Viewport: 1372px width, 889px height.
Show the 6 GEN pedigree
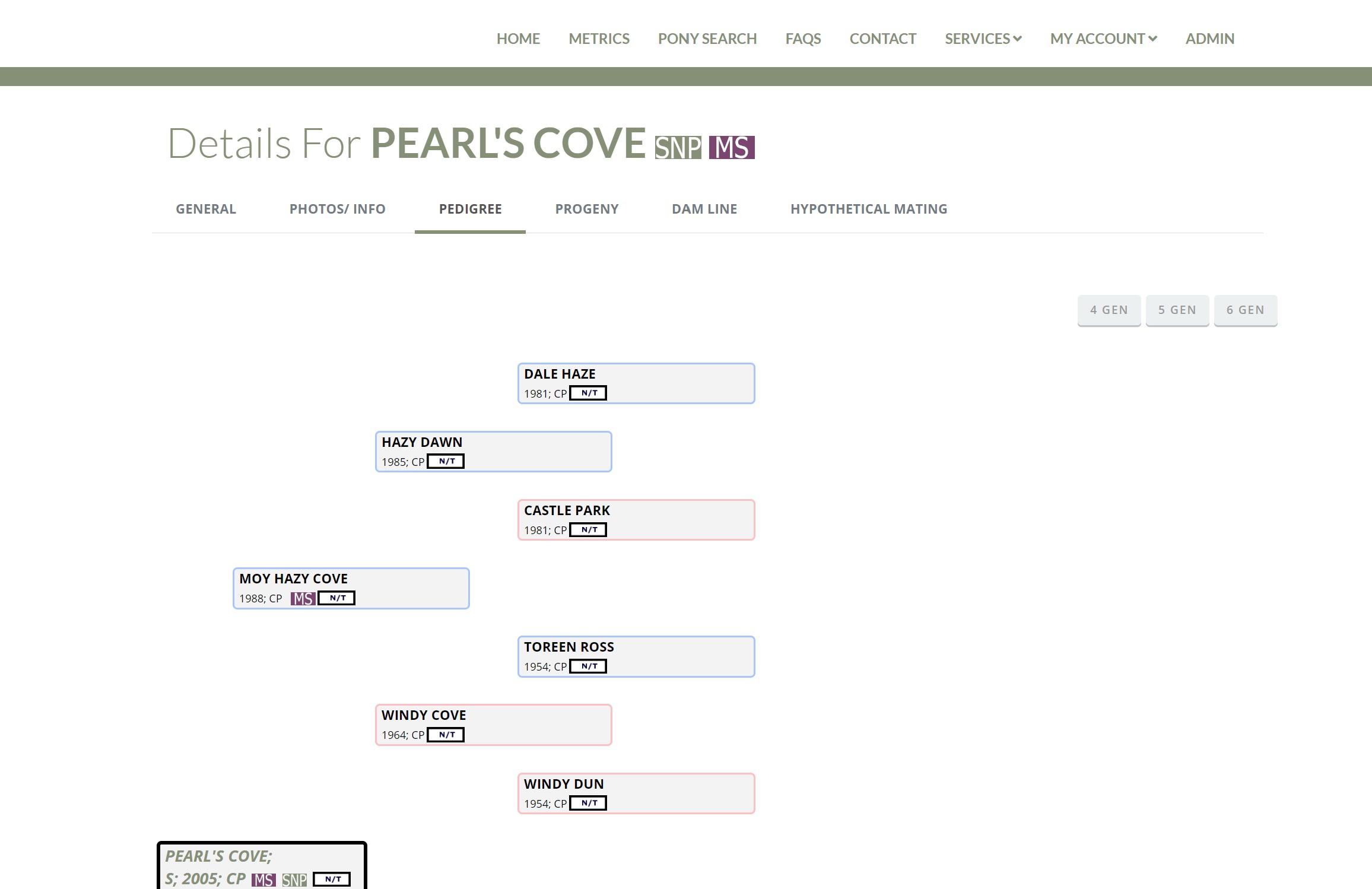click(1246, 310)
